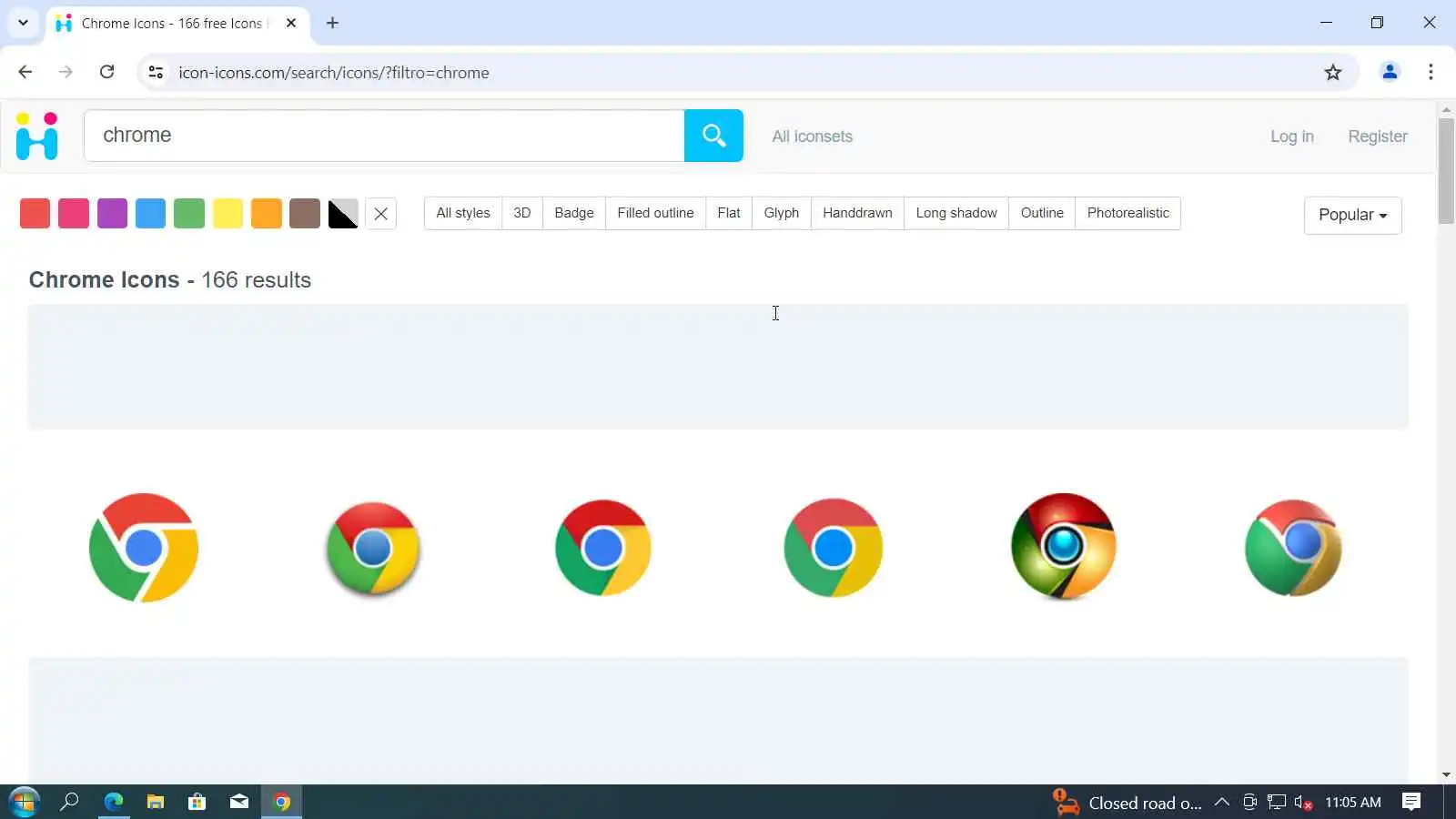Screen dimensions: 1456x819
Task: Select the 3D style filter
Action: [x=522, y=213]
